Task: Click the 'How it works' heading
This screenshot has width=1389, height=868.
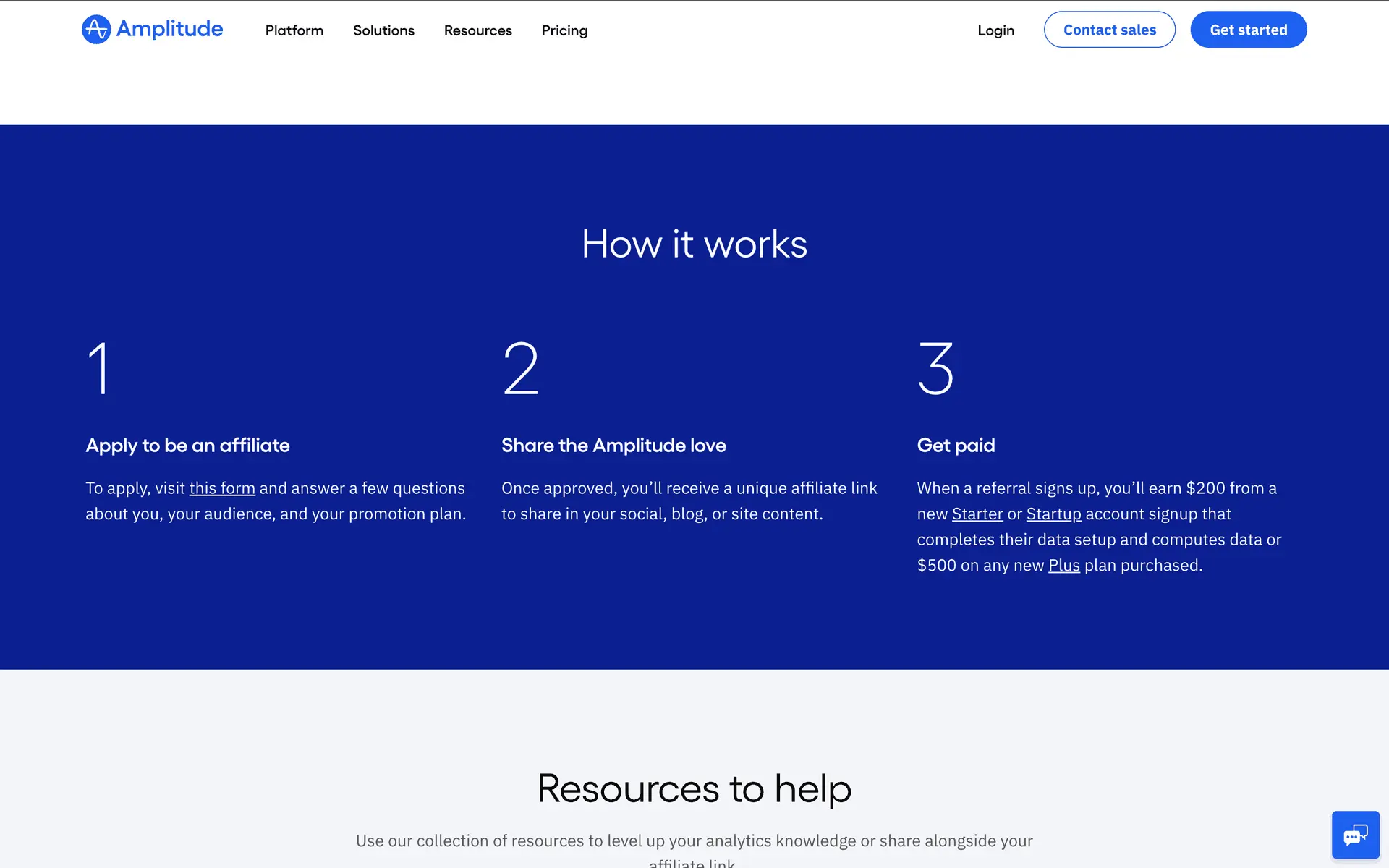Action: click(x=694, y=244)
